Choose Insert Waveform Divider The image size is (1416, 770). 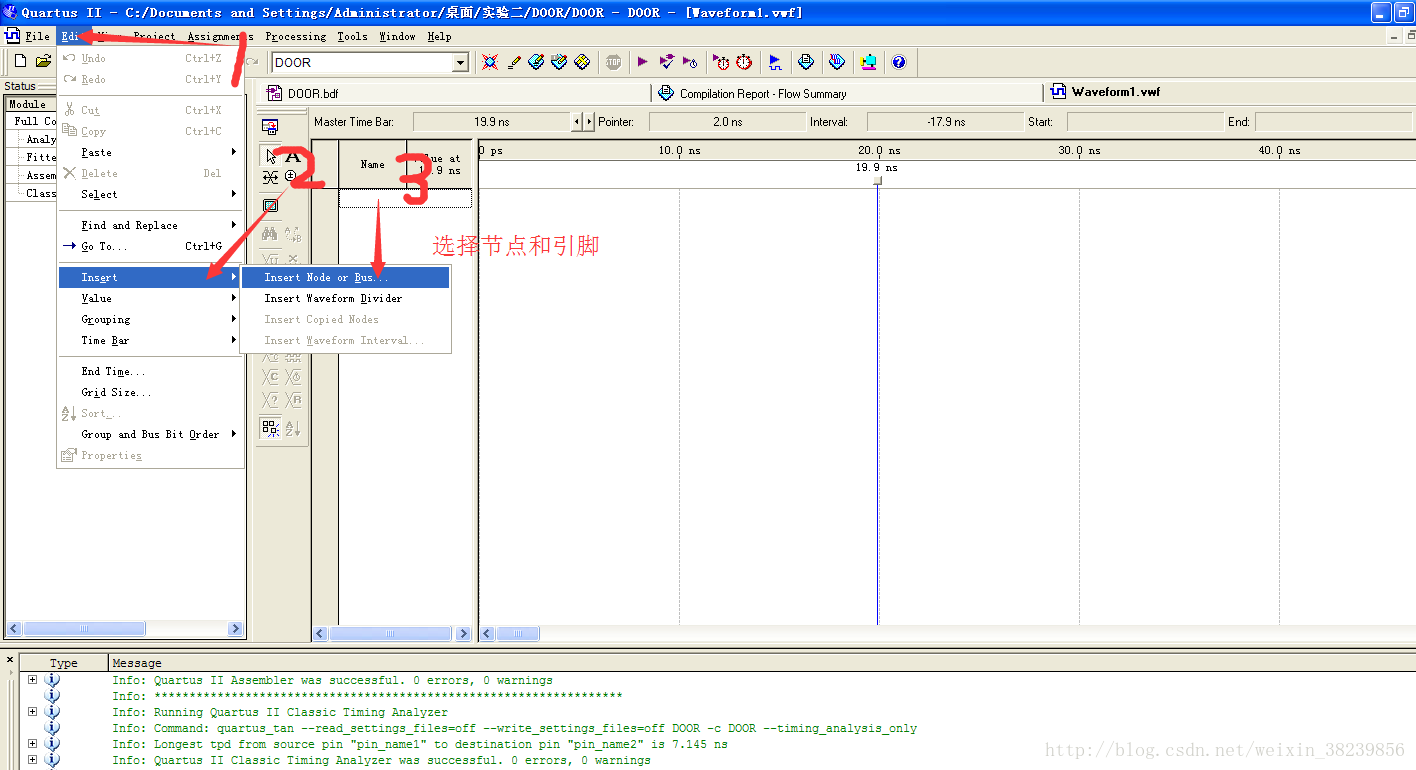(x=345, y=298)
